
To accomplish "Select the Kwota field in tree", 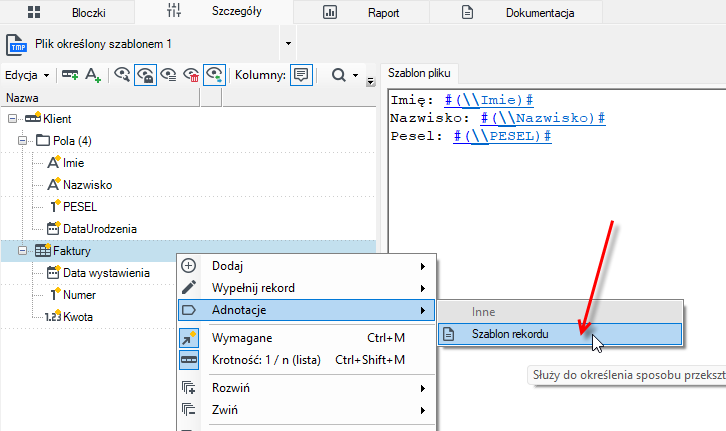I will [x=78, y=317].
